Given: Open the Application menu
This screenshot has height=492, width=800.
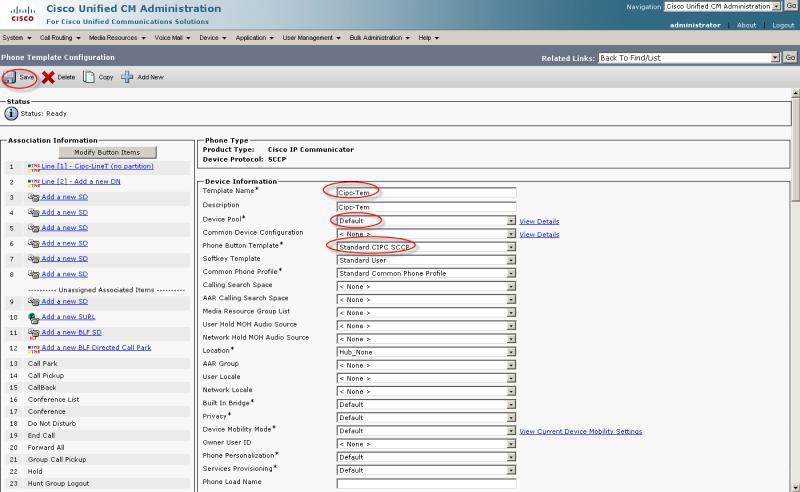Looking at the screenshot, I should 255,38.
